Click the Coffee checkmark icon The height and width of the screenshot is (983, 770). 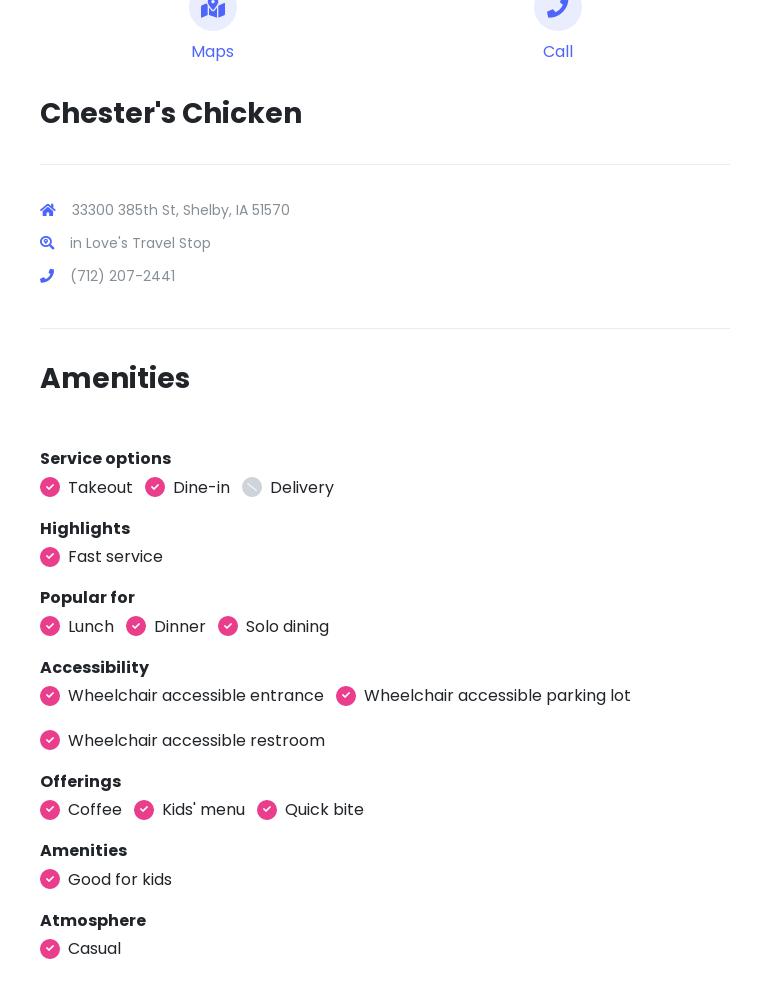click(x=50, y=810)
